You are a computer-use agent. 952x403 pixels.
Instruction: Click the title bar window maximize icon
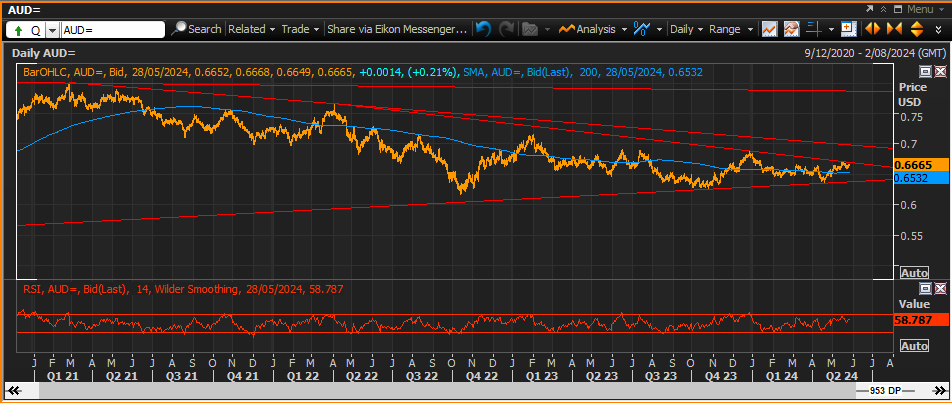(x=898, y=9)
